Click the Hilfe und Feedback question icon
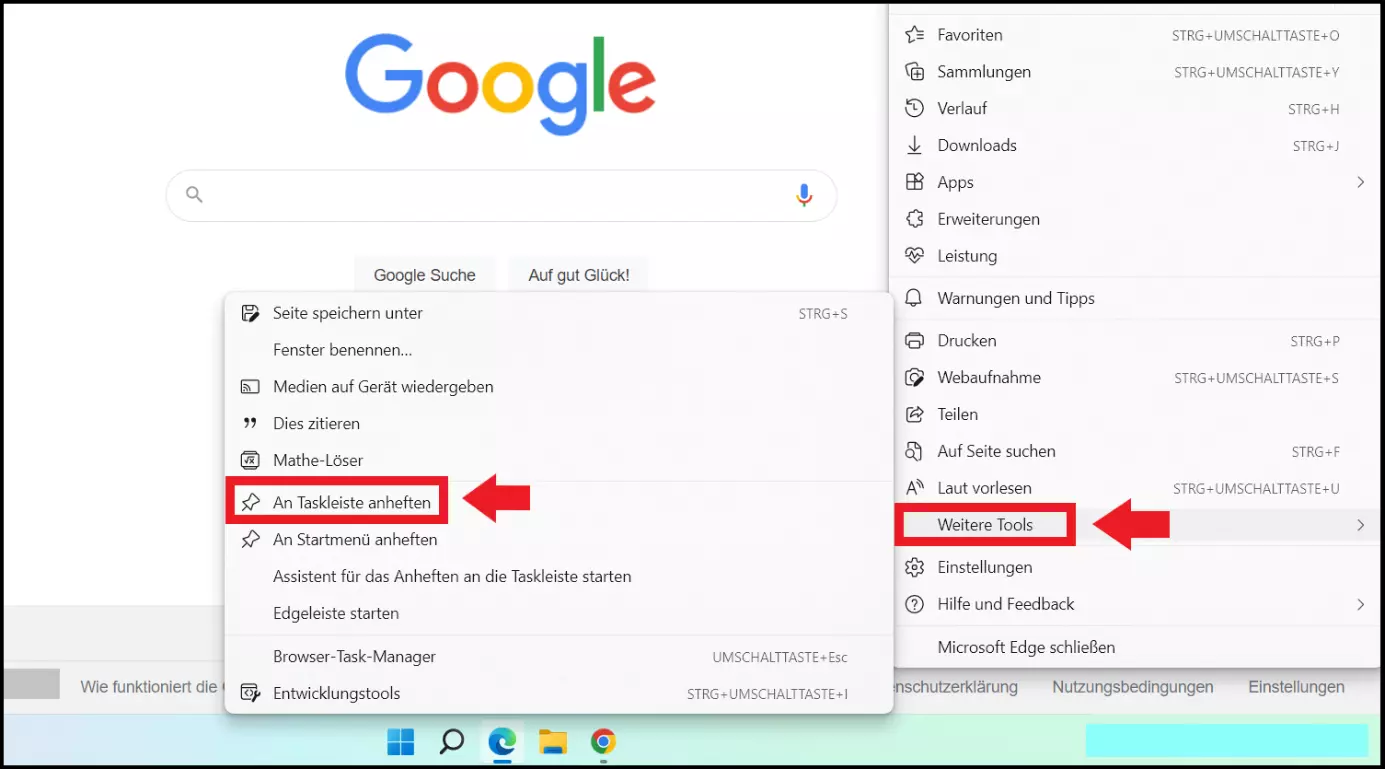The height and width of the screenshot is (769, 1385). [x=914, y=604]
